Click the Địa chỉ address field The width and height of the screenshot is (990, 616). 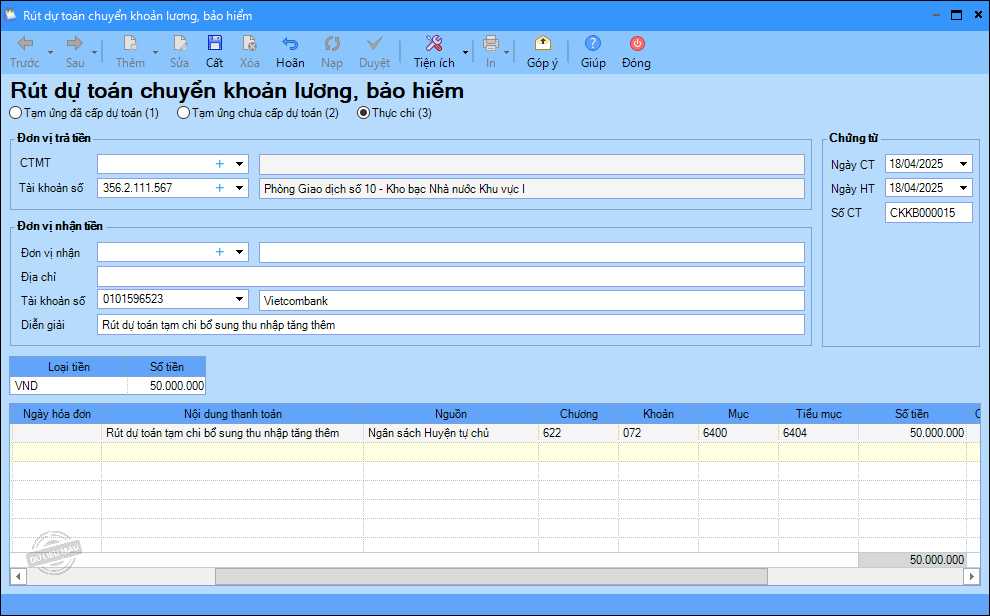click(451, 276)
